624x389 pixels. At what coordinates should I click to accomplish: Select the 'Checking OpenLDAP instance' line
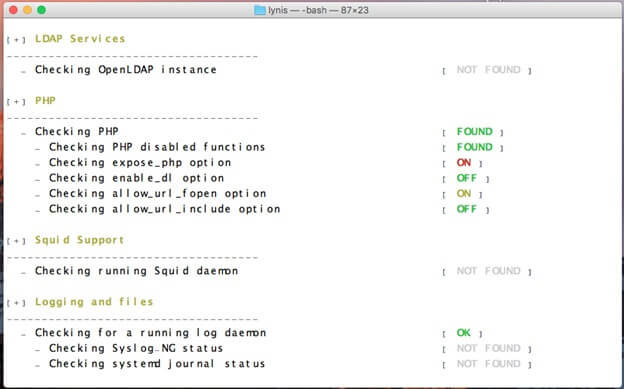click(126, 70)
